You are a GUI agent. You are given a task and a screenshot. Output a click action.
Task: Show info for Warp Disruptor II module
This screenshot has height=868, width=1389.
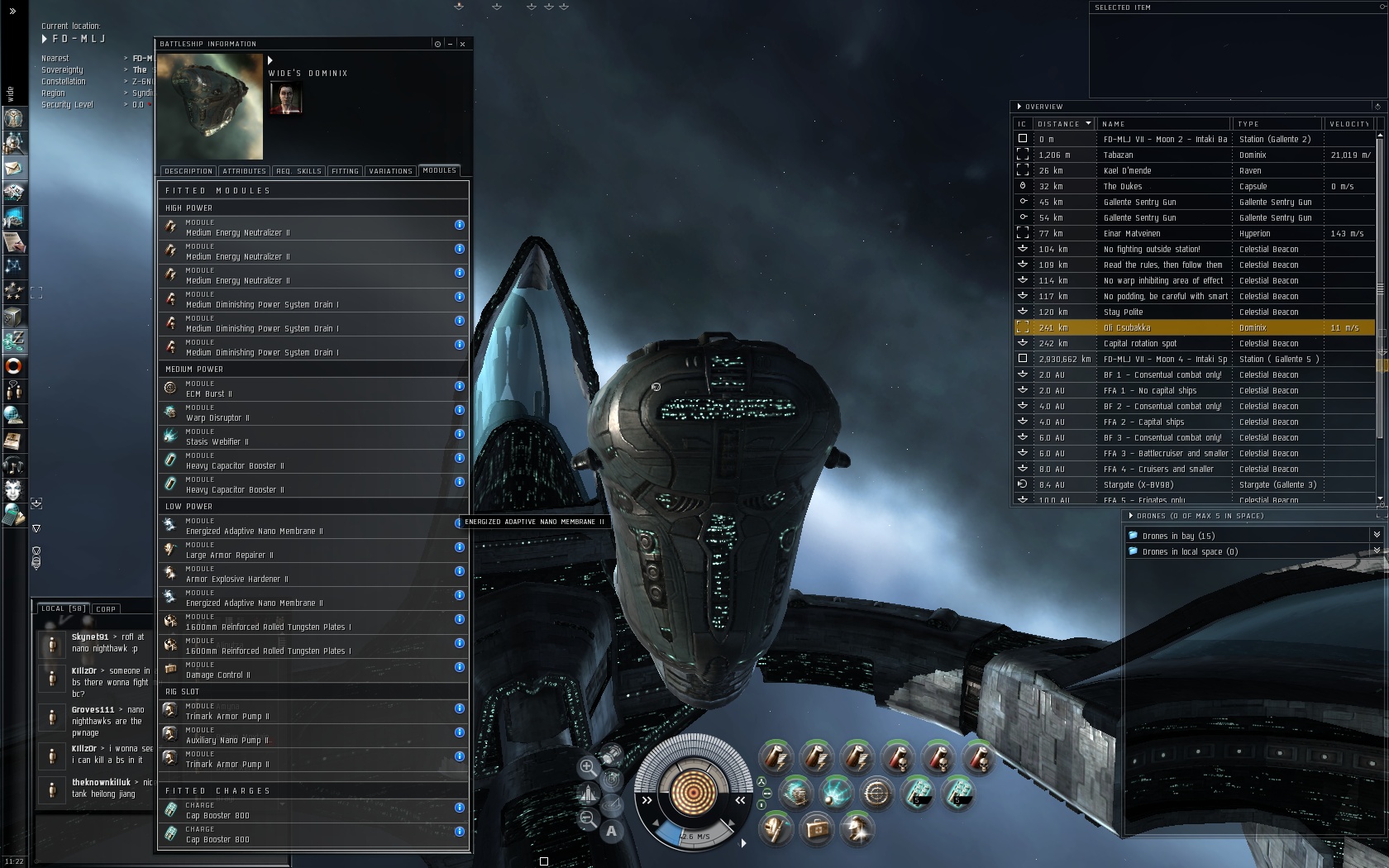coord(460,410)
